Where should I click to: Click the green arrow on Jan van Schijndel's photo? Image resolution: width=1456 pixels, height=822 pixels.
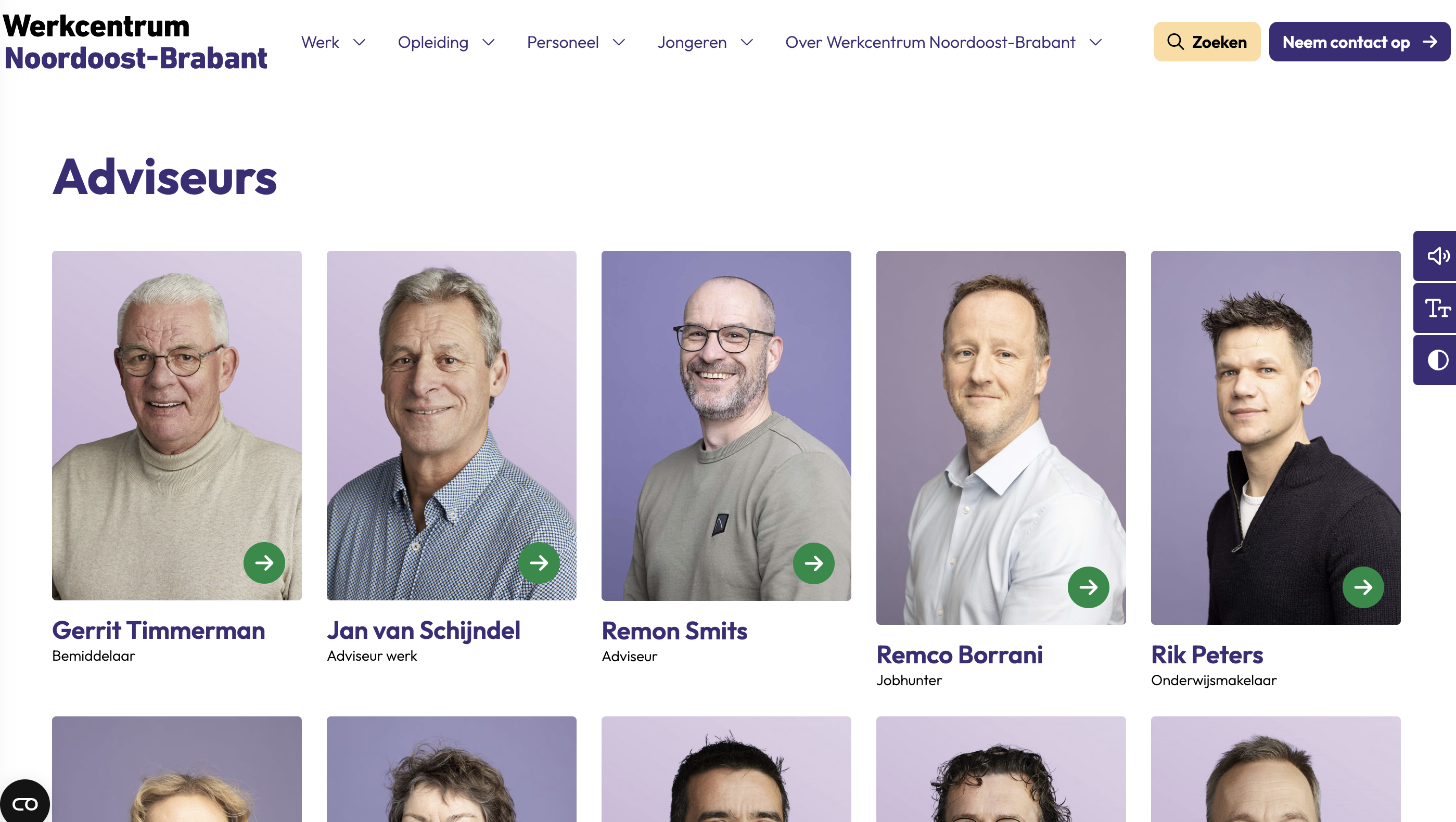(539, 563)
